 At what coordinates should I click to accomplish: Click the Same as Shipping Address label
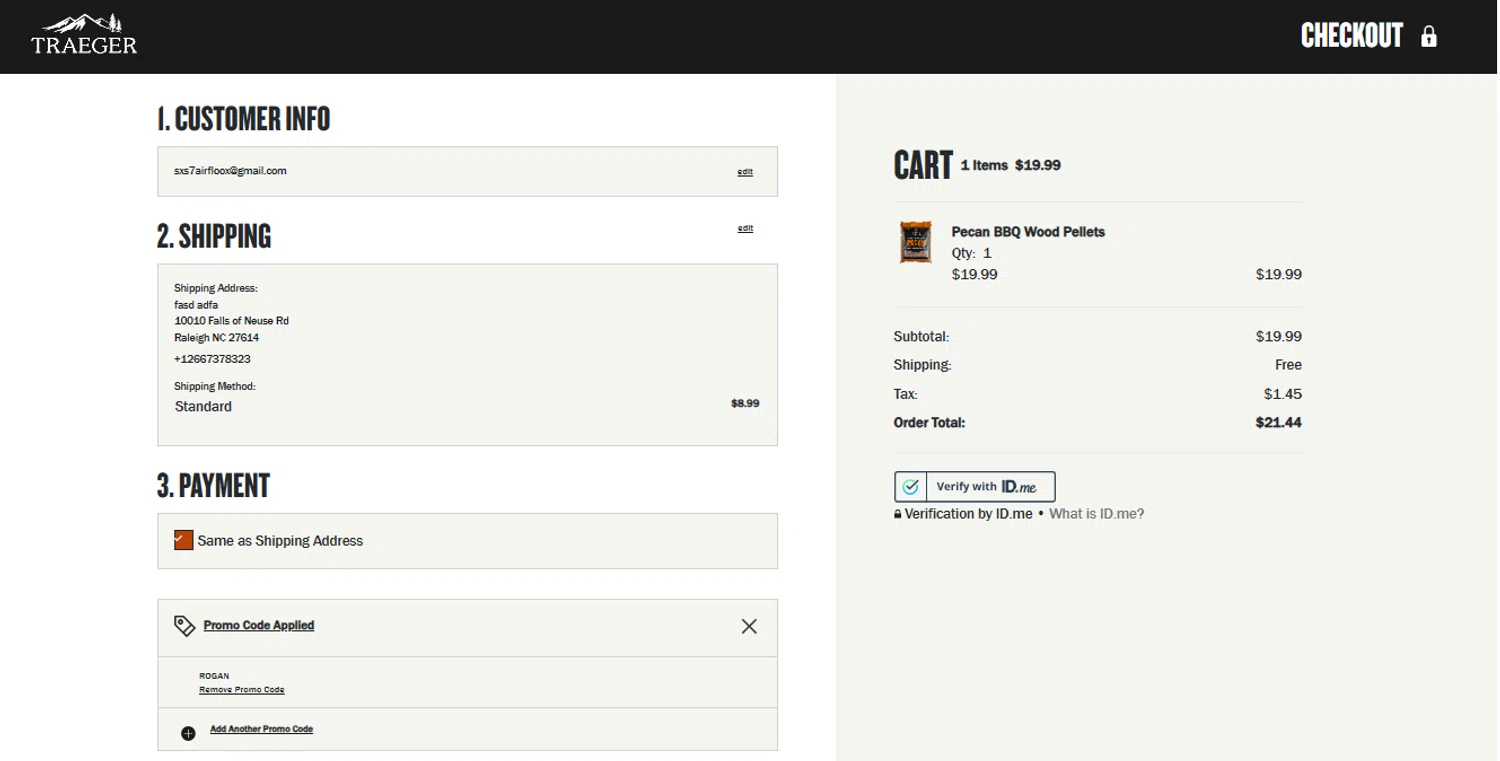point(280,541)
